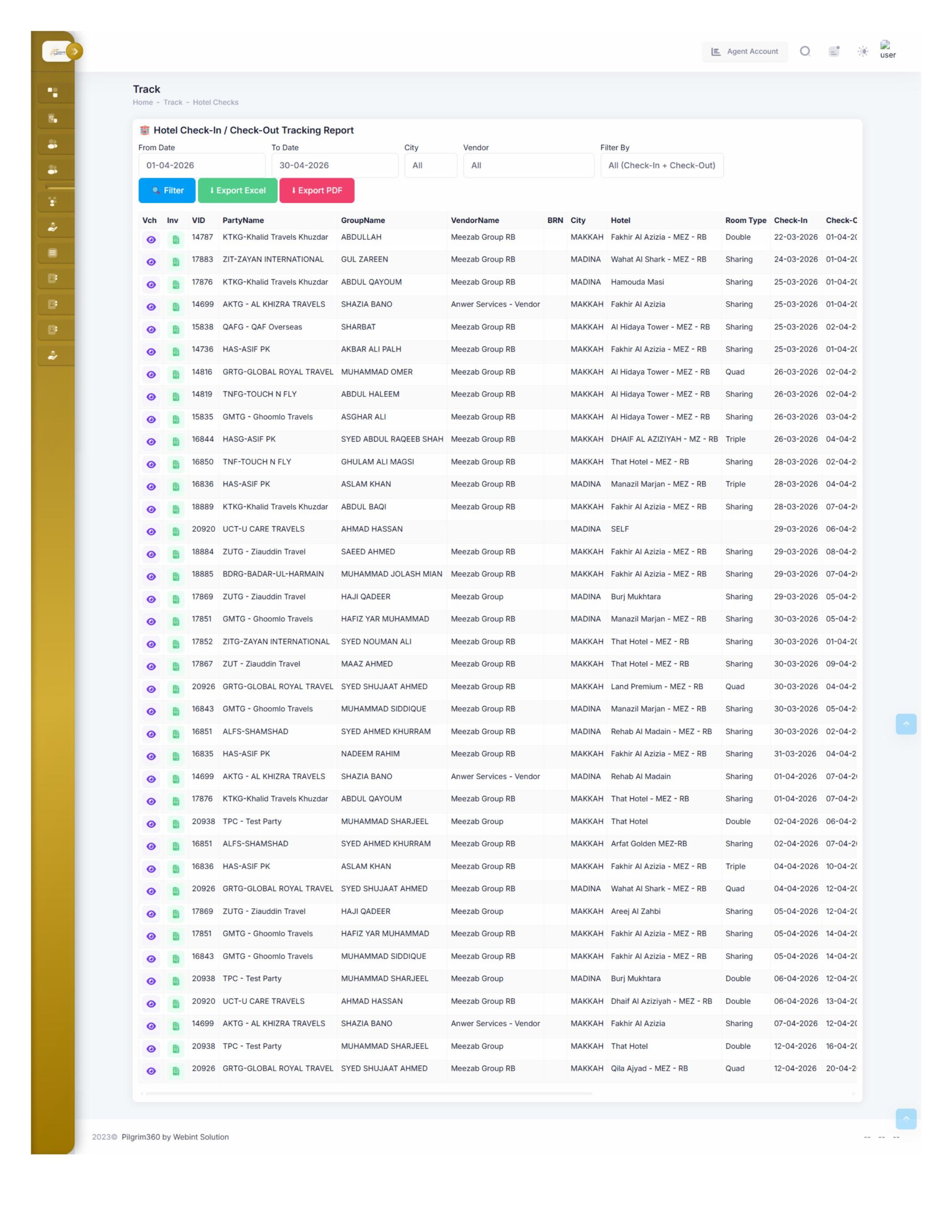Viewport: 952px width, 1232px height.
Task: Click the search magnifier icon in header
Action: tap(805, 51)
